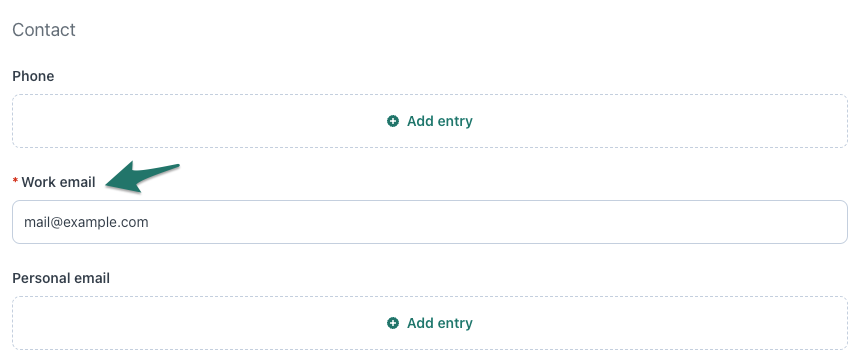Click the dashed Personal email entry box
The image size is (859, 361).
click(430, 323)
